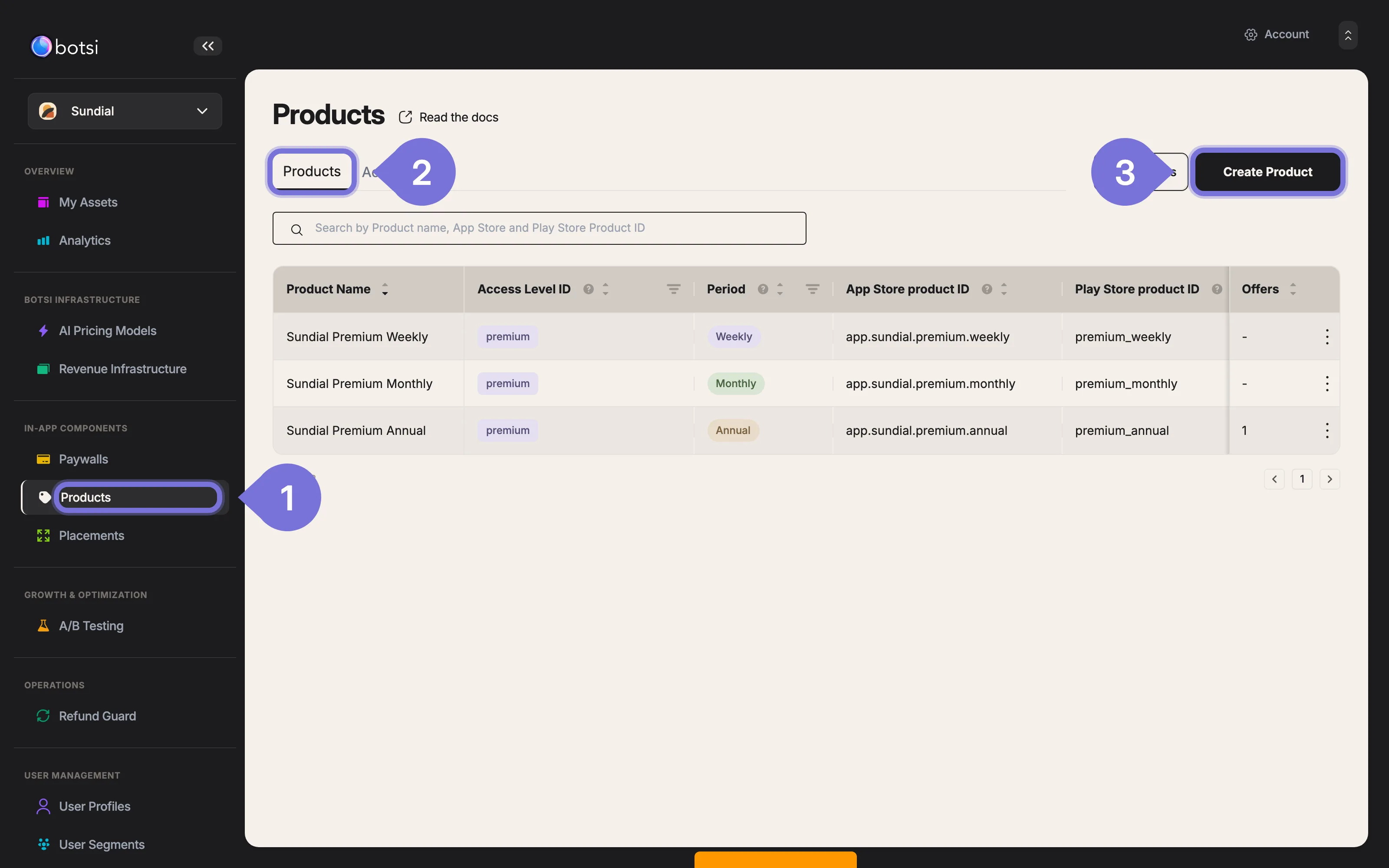Sort by Period column
Viewport: 1389px width, 868px height.
[780, 289]
